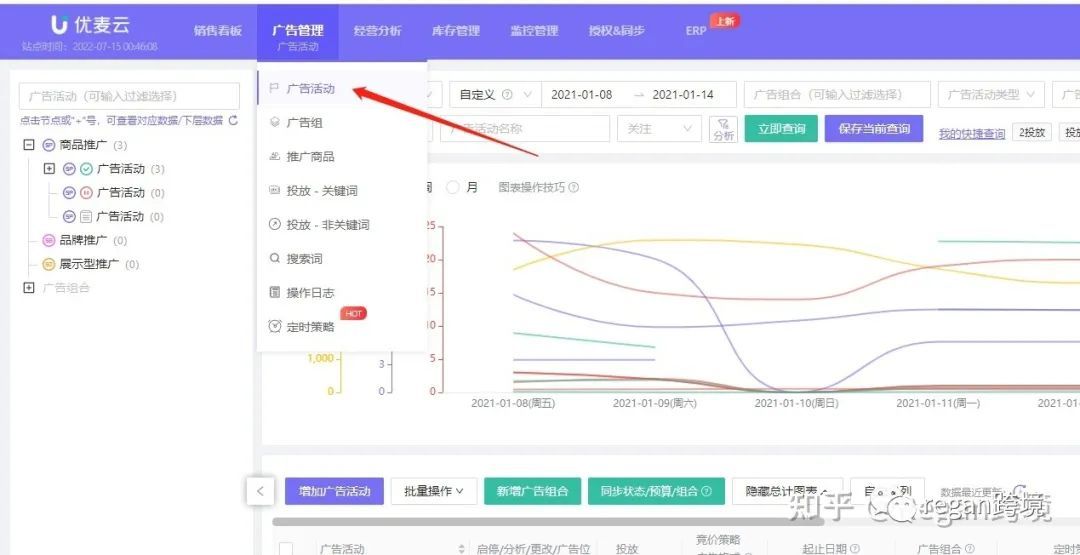
Task: Open the 我的快捷查询 link
Action: pyautogui.click(x=972, y=134)
